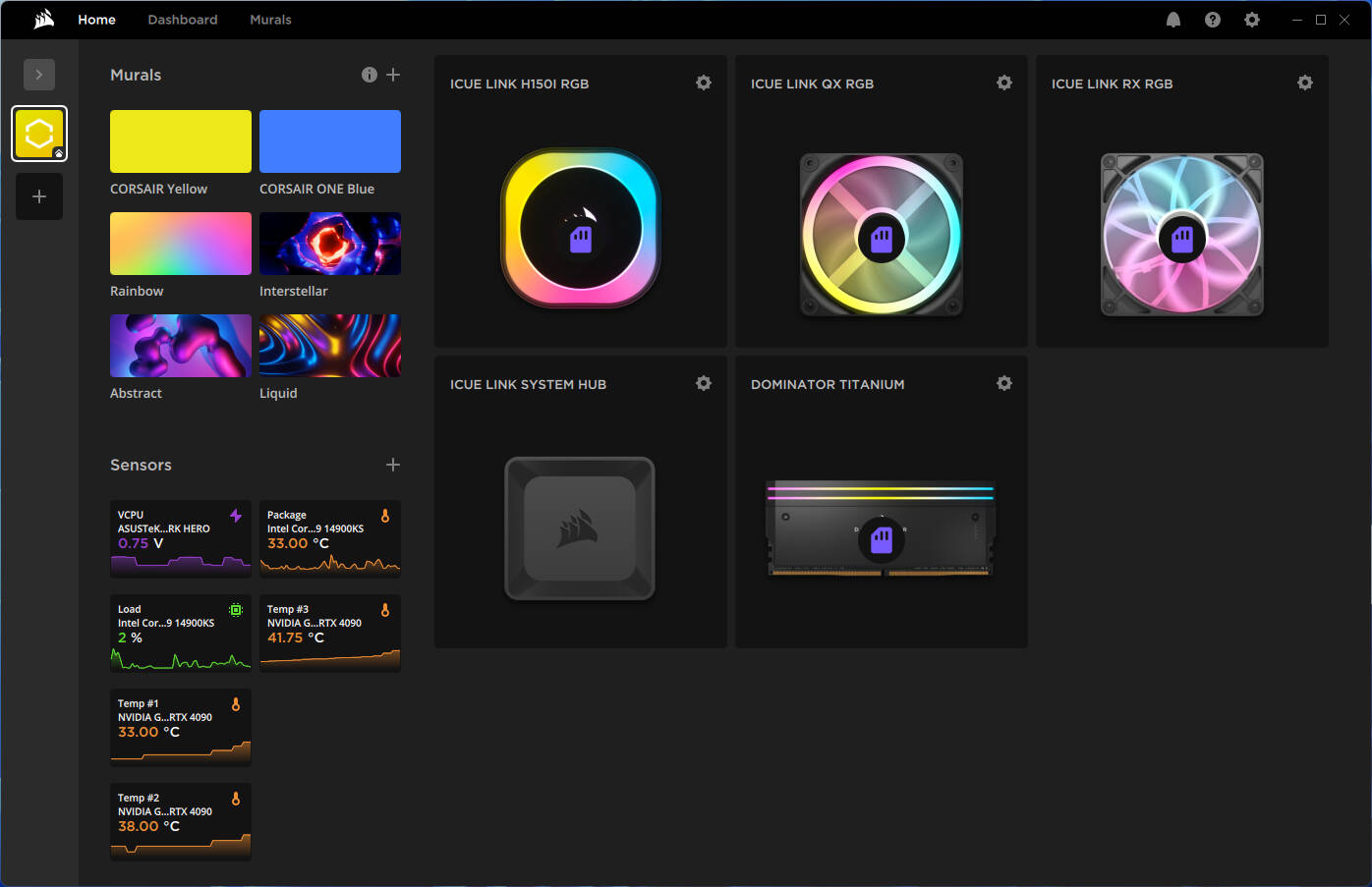Image resolution: width=1372 pixels, height=887 pixels.
Task: Click the ICUE LINK RX RGB title
Action: coord(1113,83)
